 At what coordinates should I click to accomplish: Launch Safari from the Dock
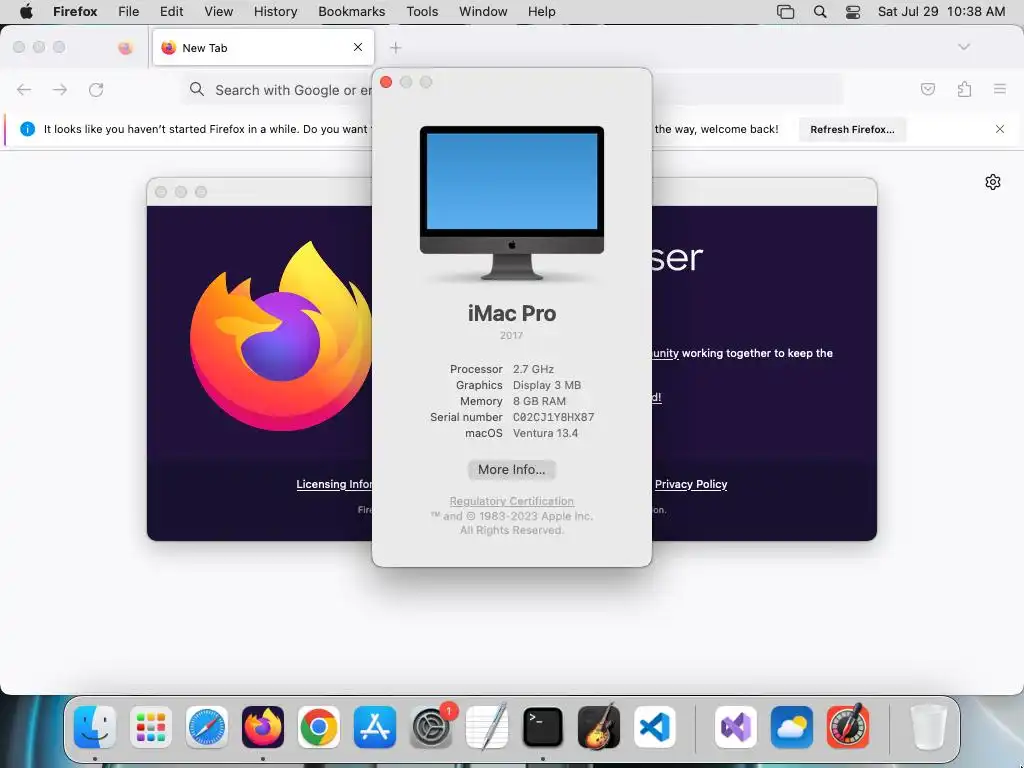coord(207,727)
